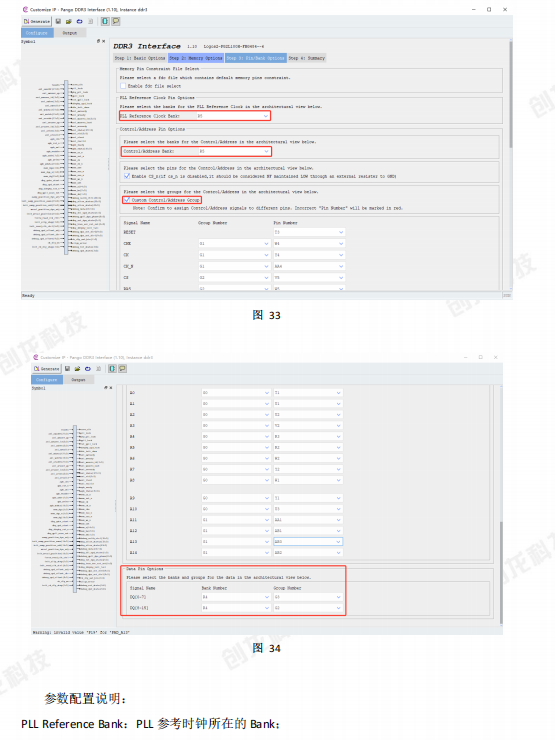Click the Generate button in figure 34 window

(x=47, y=369)
